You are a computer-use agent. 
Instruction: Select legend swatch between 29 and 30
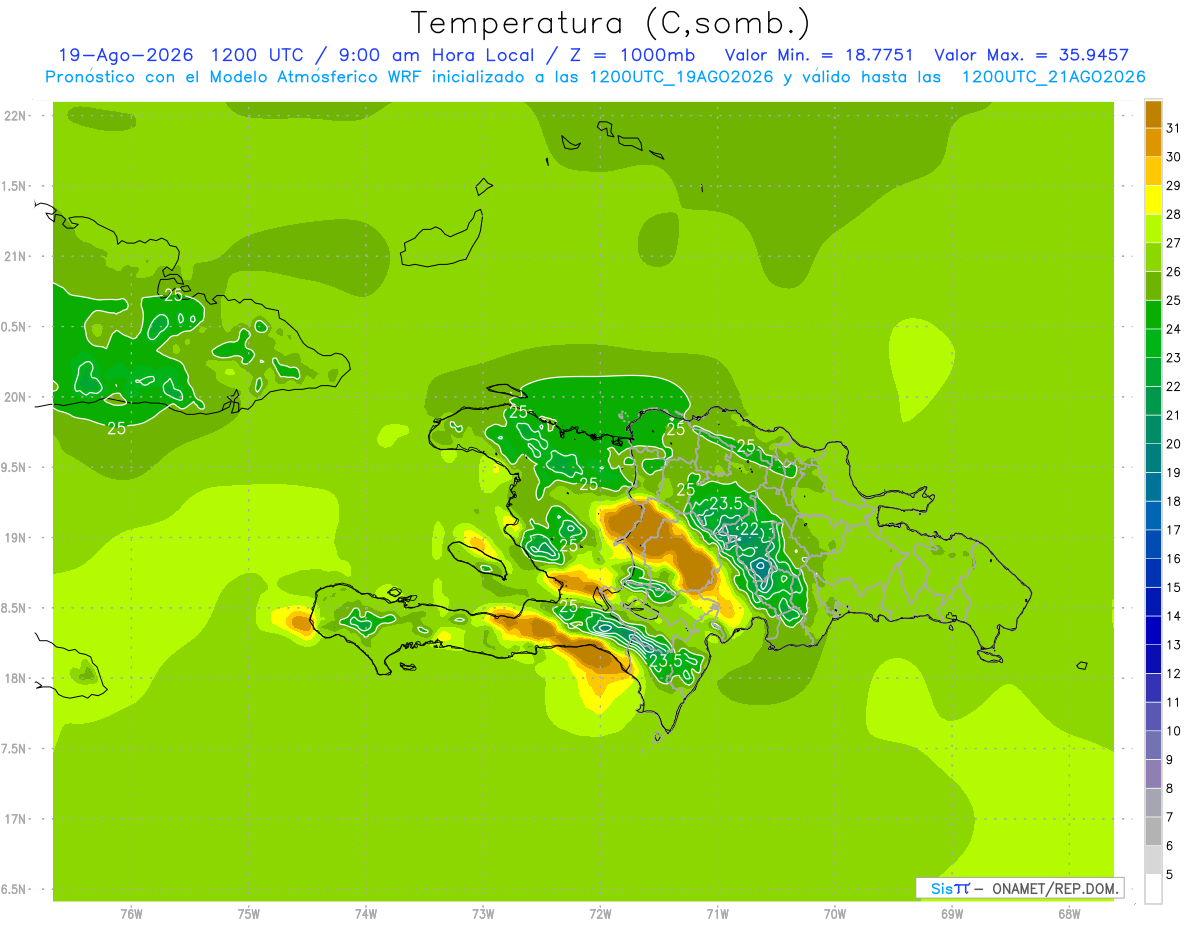click(1153, 171)
